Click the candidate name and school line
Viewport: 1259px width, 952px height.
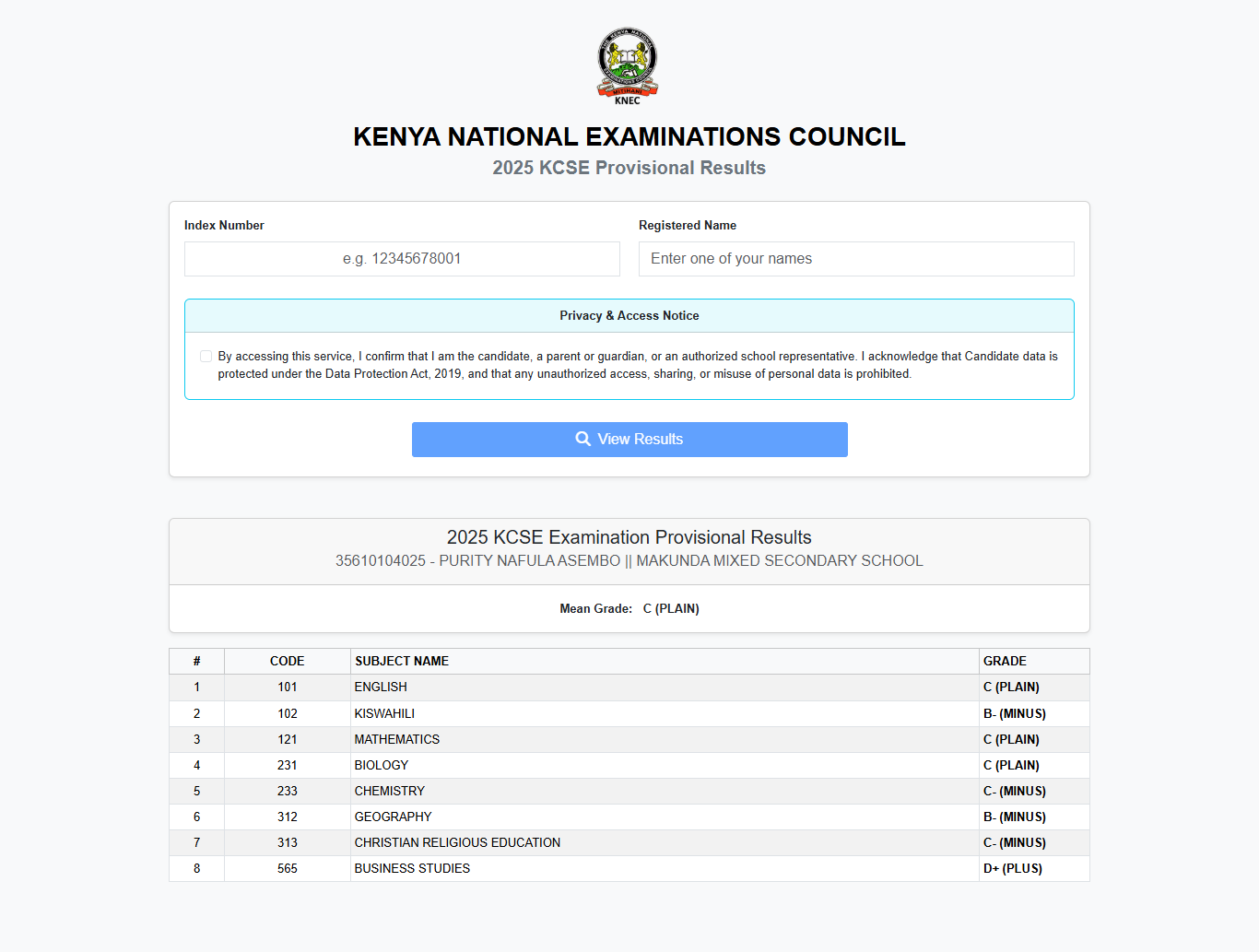[629, 561]
